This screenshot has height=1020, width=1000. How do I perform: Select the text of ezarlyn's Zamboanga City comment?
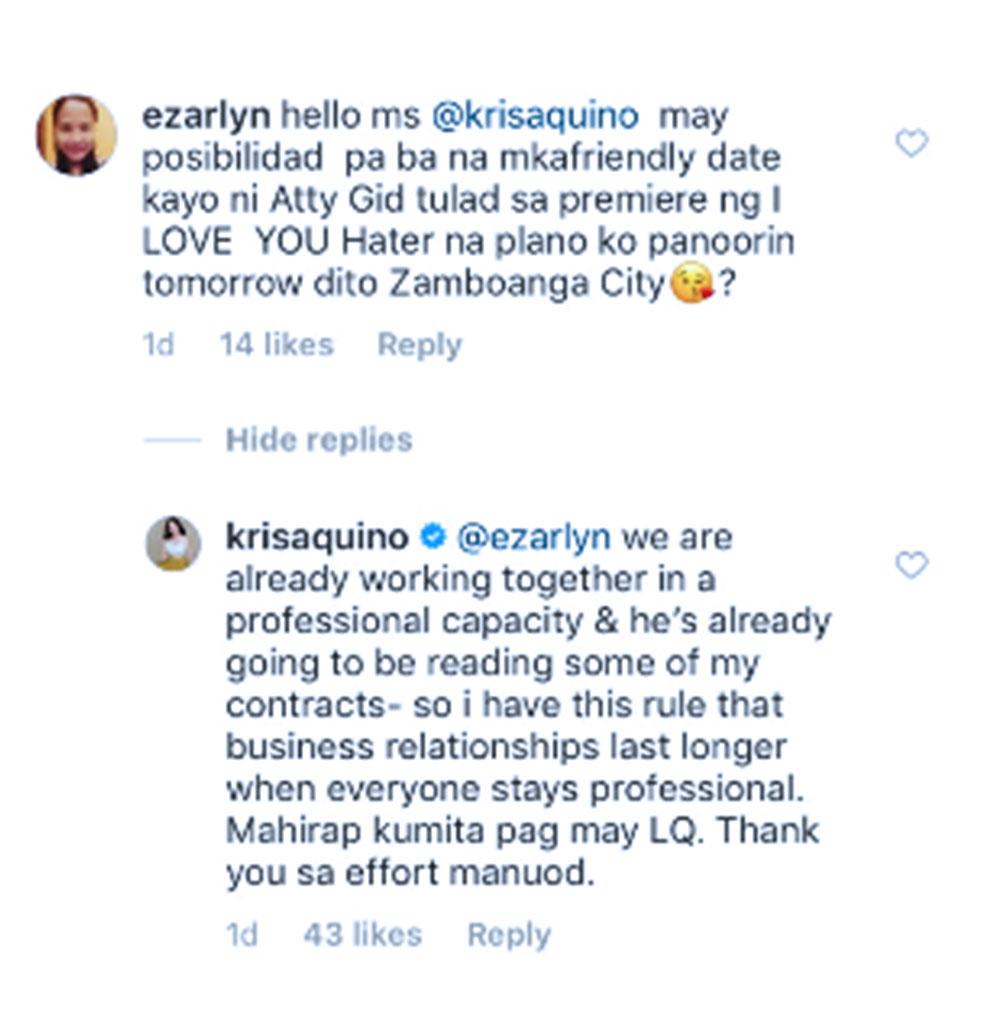pyautogui.click(x=468, y=200)
